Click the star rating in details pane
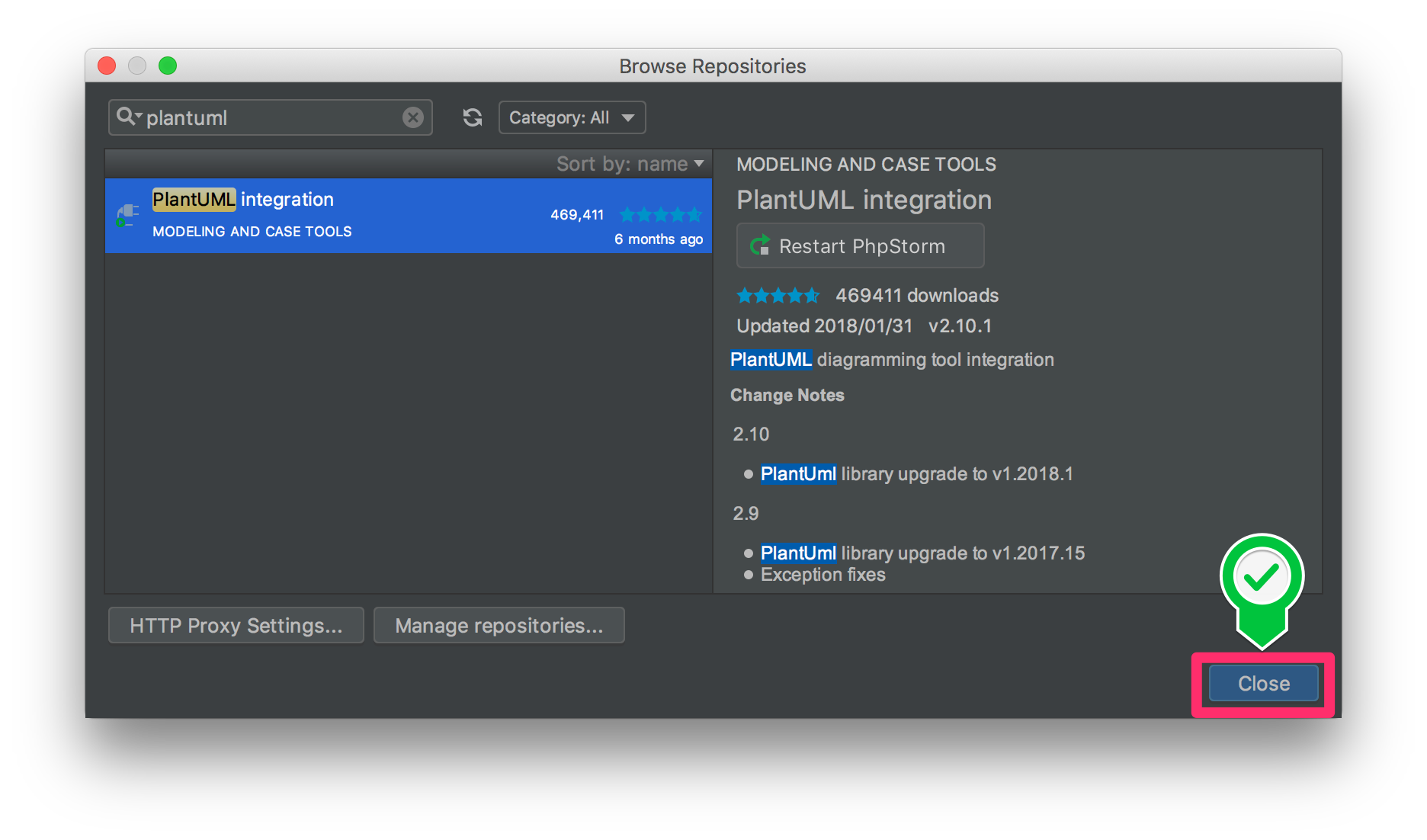1427x840 pixels. click(x=778, y=295)
